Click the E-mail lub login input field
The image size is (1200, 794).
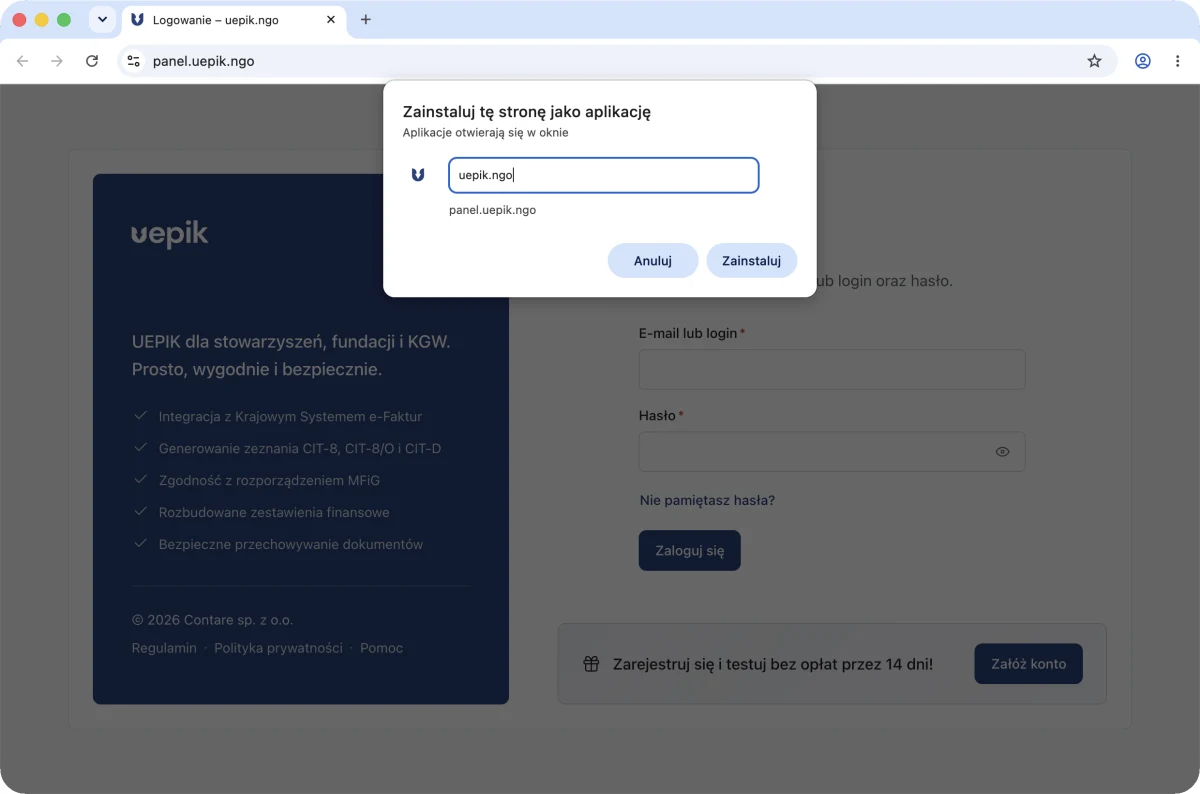(832, 369)
